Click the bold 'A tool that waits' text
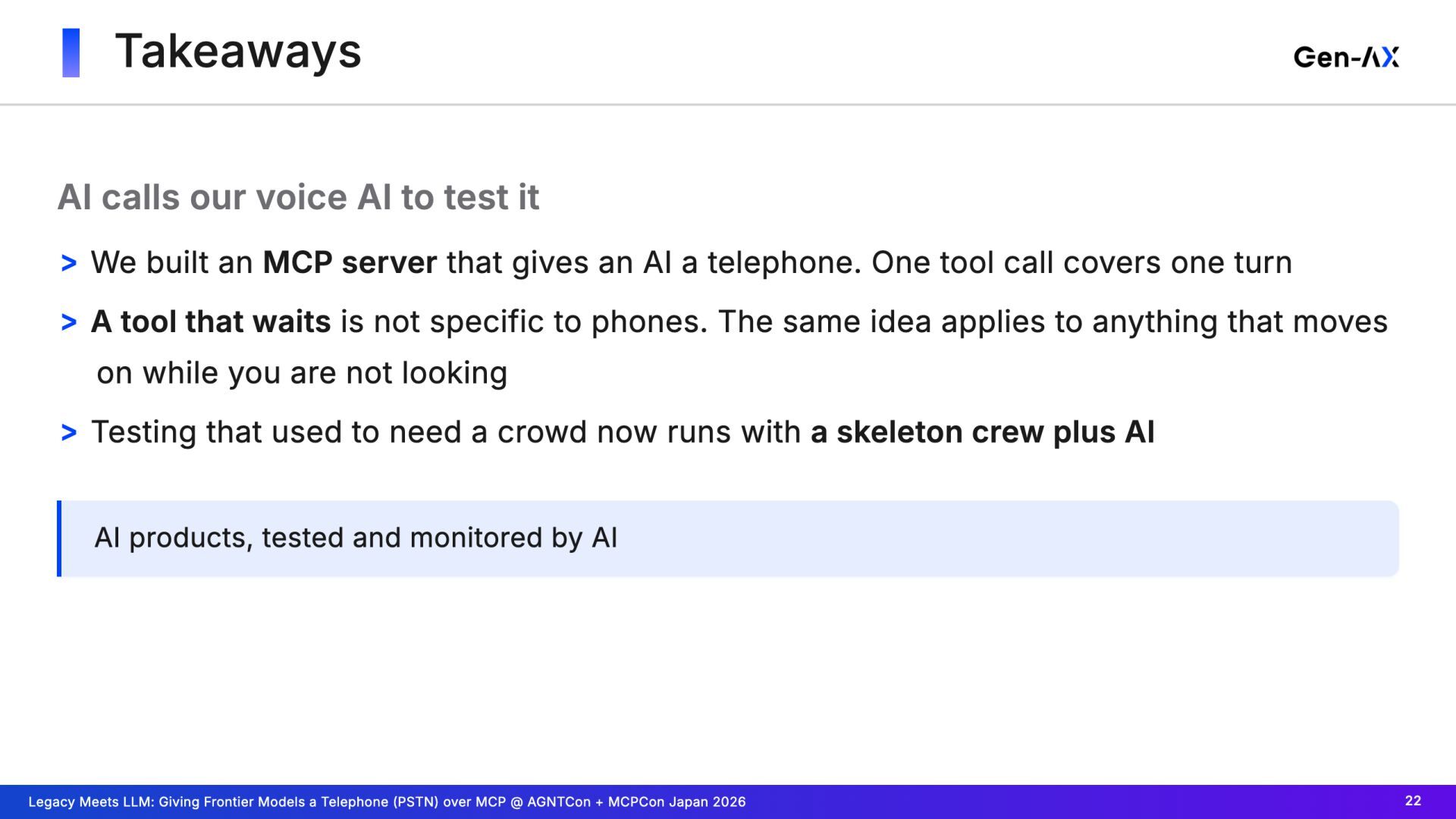Viewport: 1456px width, 819px height. tap(211, 322)
